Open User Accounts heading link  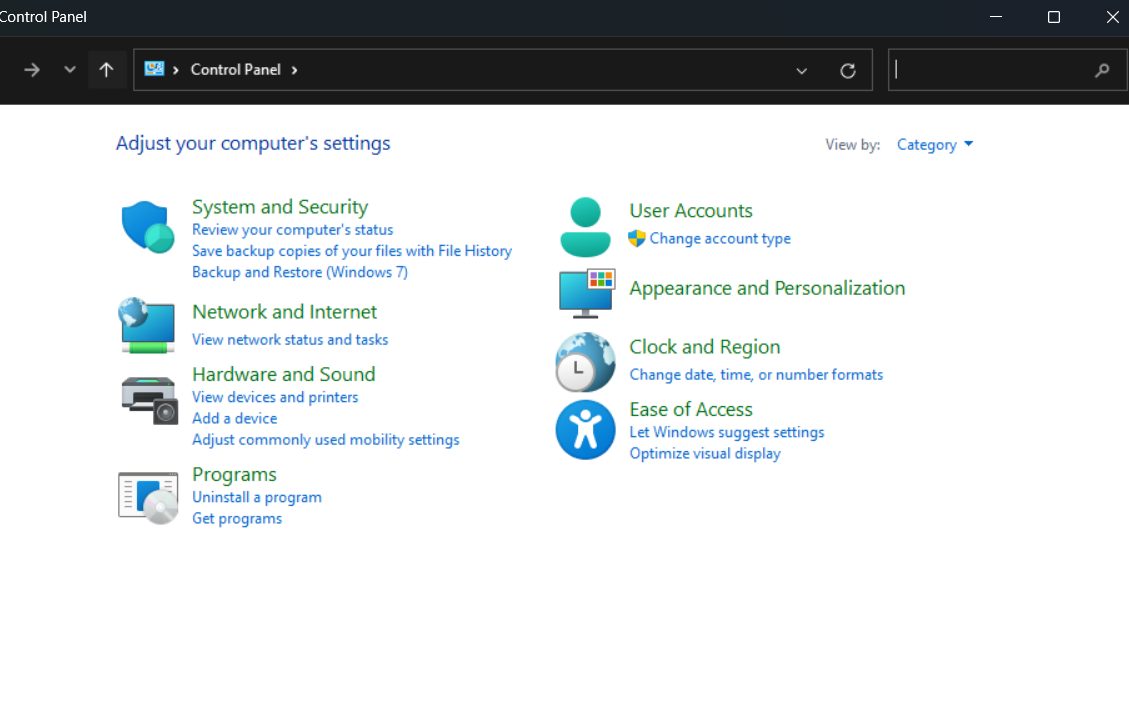point(691,210)
